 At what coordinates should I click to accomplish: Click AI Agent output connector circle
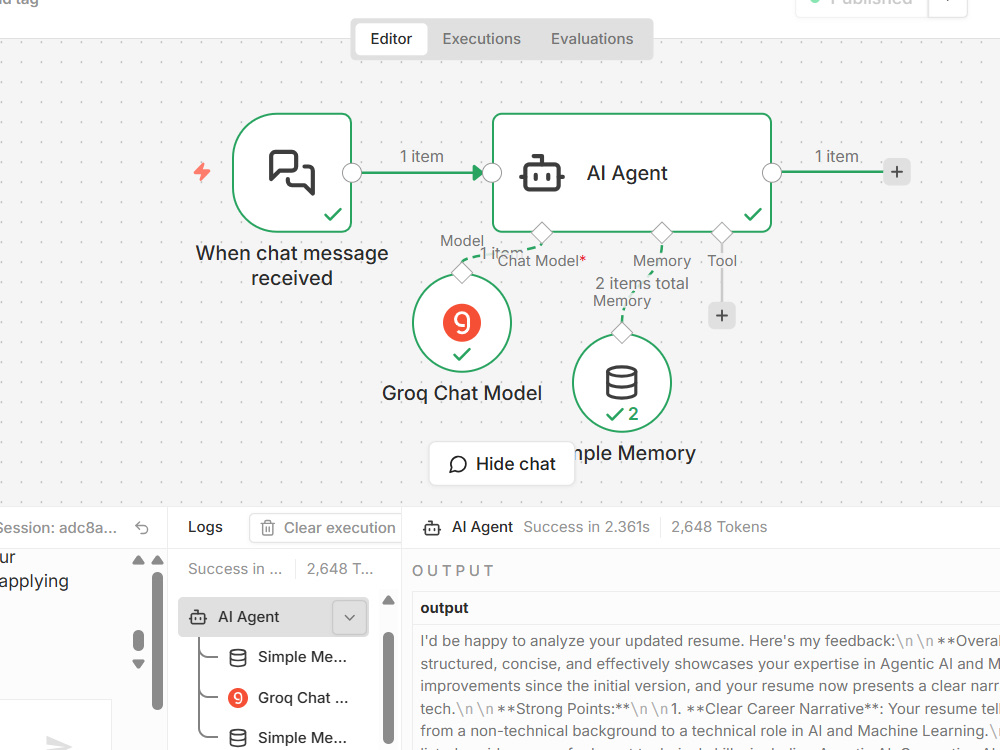772,172
